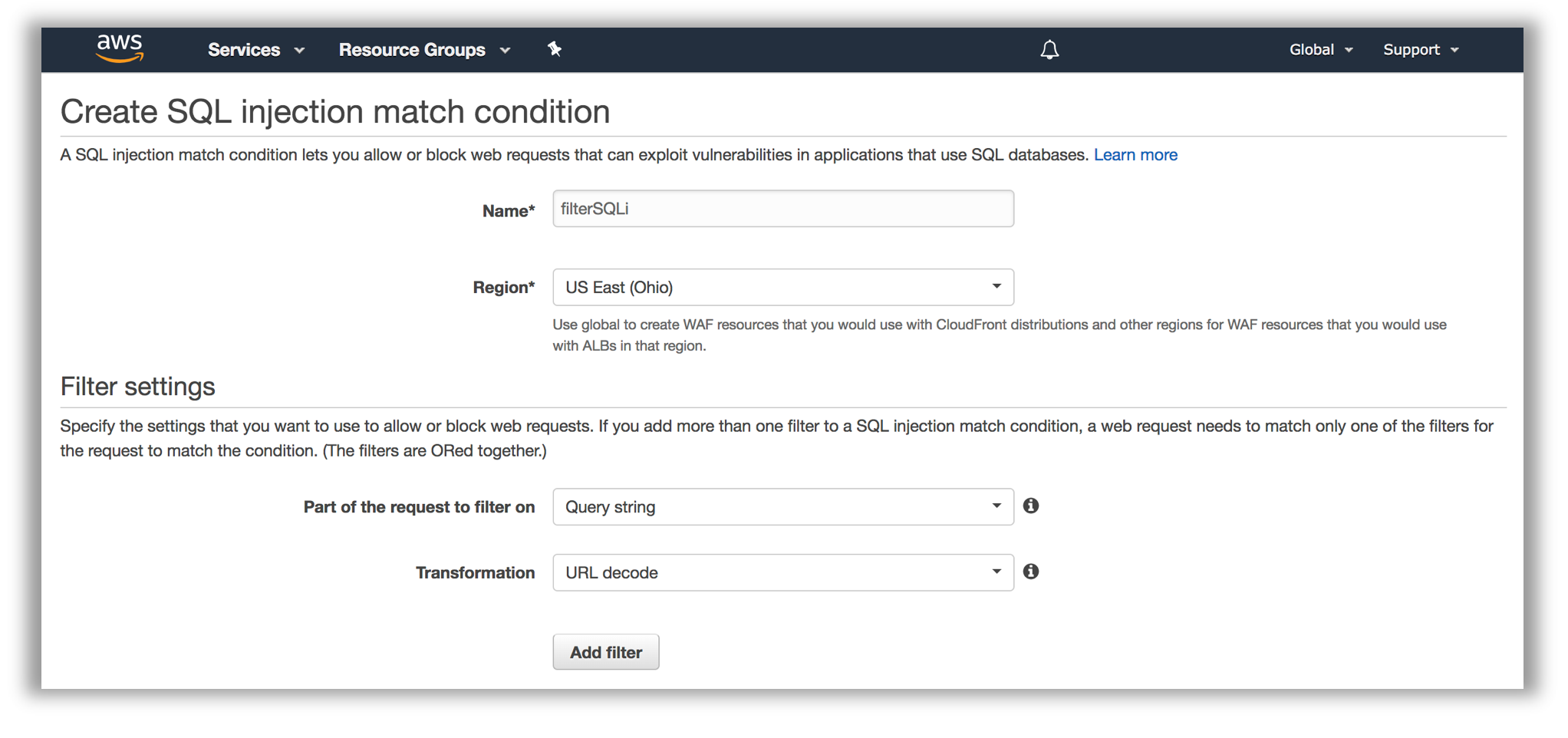Click the Name field containing filterSQLi
The width and height of the screenshot is (1568, 738).
pyautogui.click(x=783, y=209)
